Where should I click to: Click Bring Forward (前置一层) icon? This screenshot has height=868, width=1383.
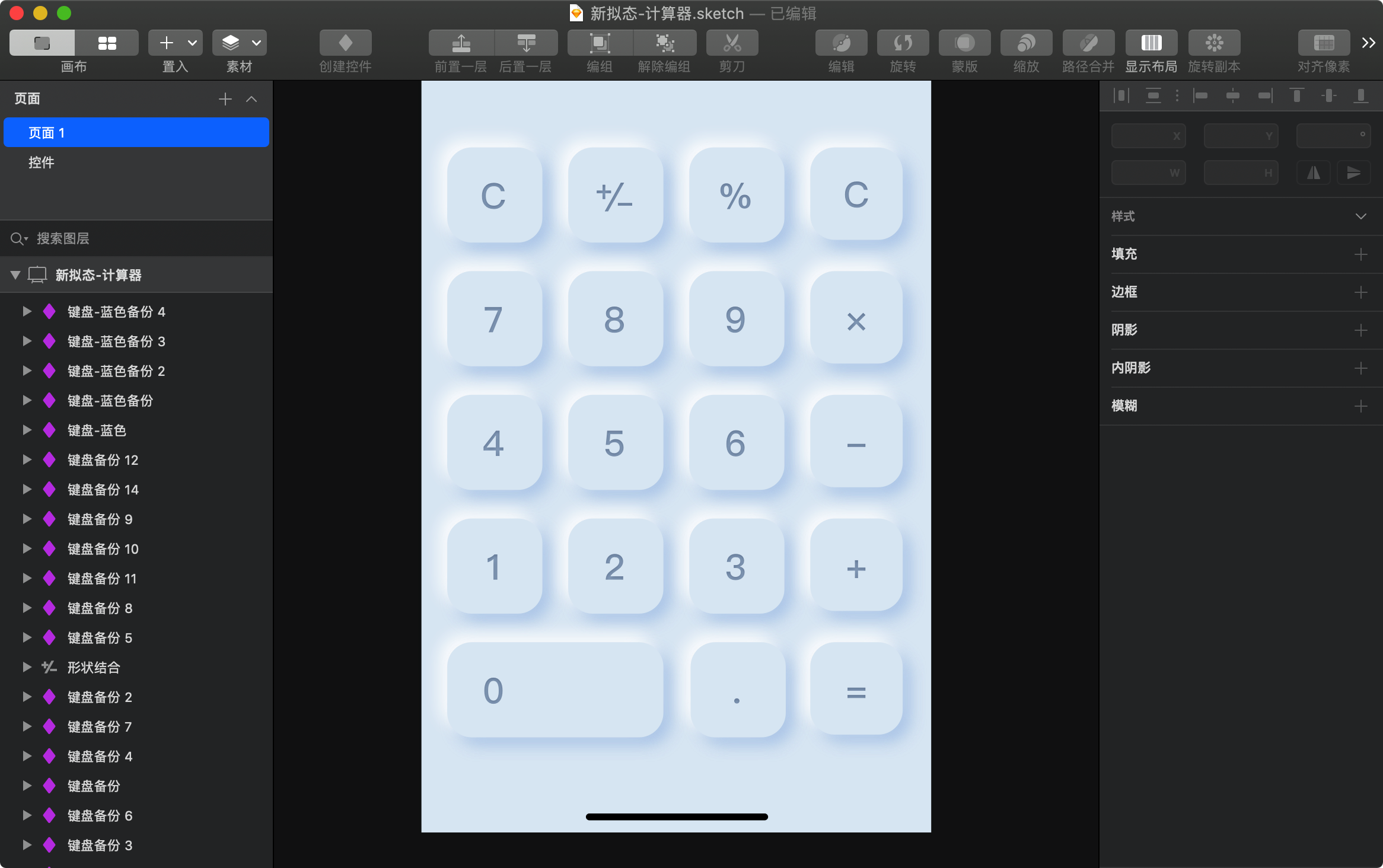[461, 43]
